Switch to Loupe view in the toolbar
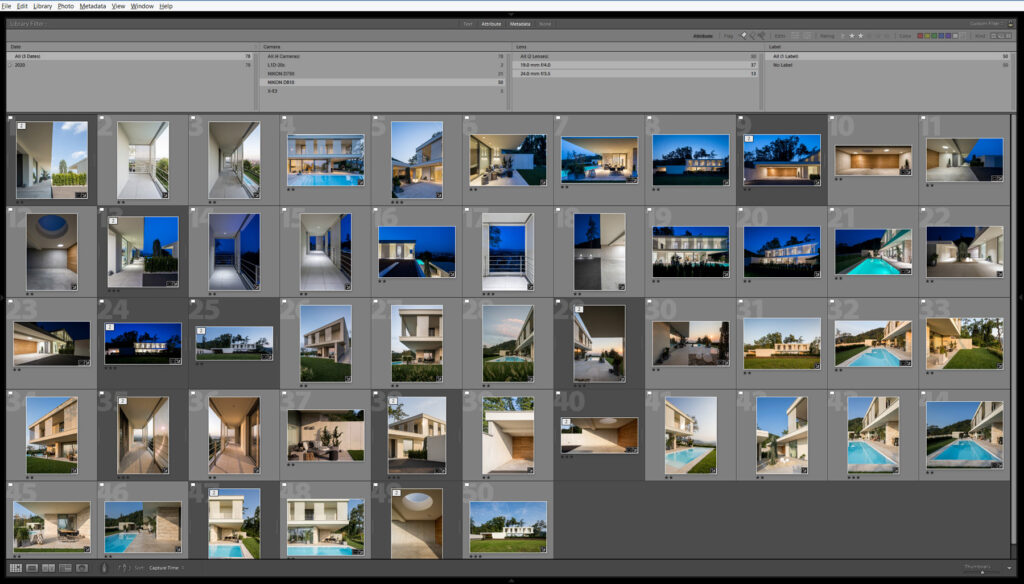The height and width of the screenshot is (584, 1024). pos(32,568)
